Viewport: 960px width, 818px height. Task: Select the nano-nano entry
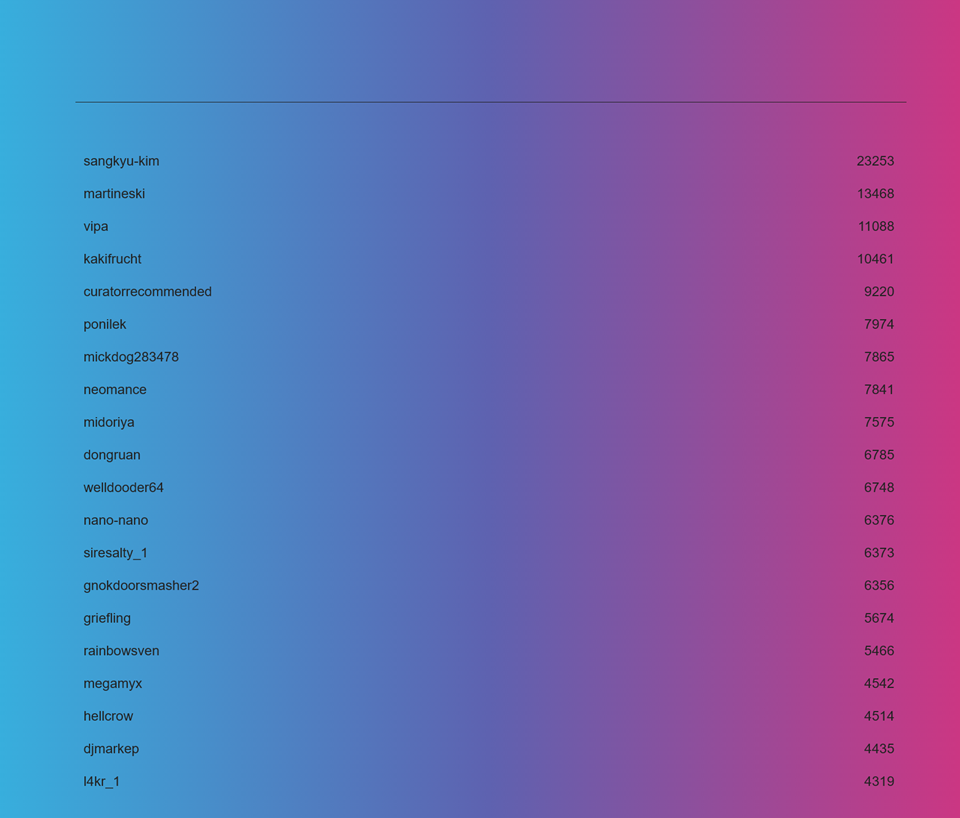click(x=116, y=520)
